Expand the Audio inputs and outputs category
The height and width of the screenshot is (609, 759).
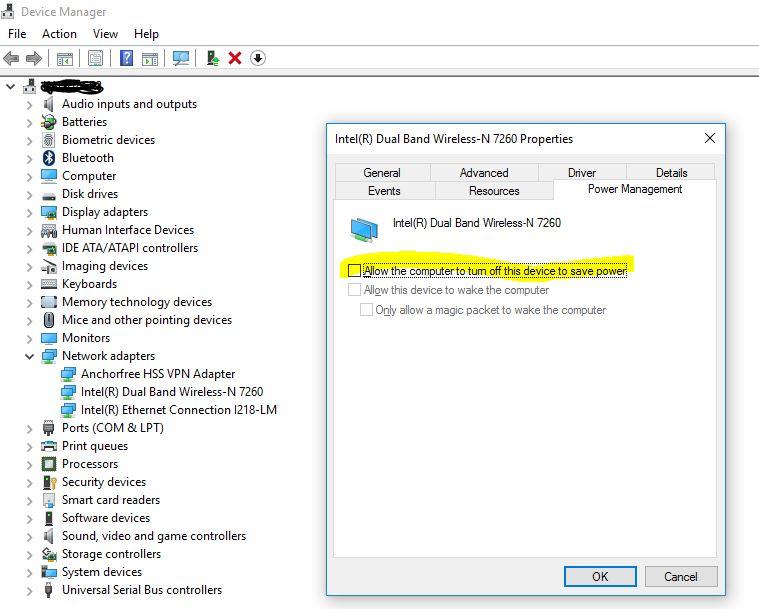click(30, 105)
